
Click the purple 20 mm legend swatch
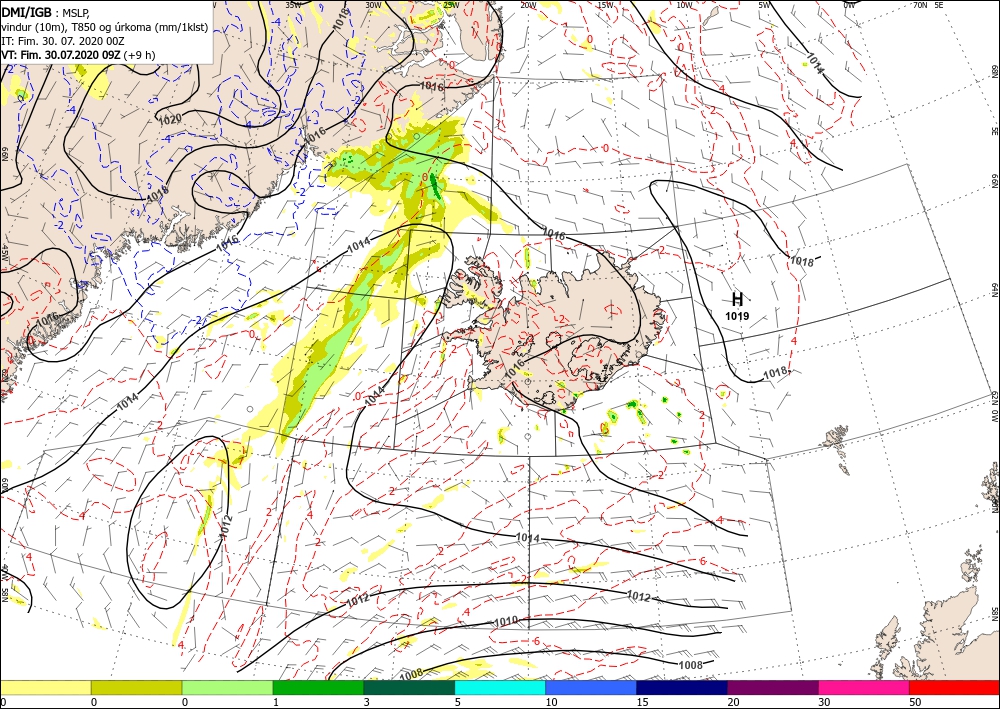point(772,687)
